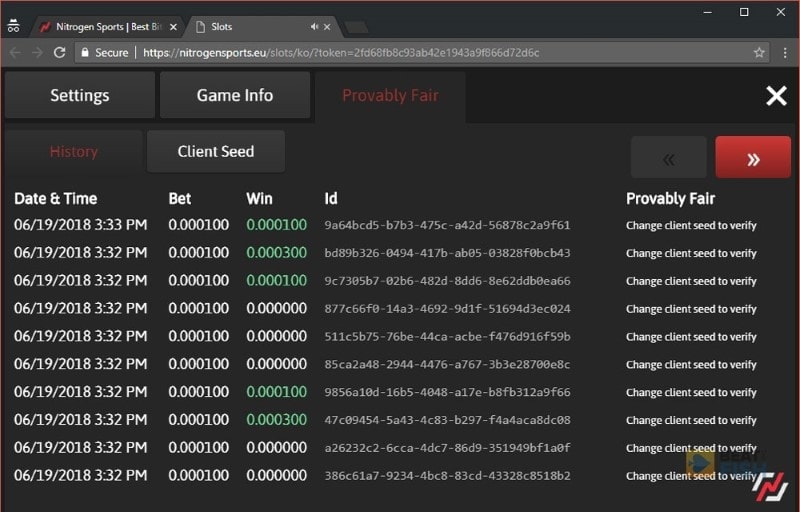The image size is (800, 512).
Task: Click bet amount 0.000100 in 386c61a7 row
Action: point(198,475)
